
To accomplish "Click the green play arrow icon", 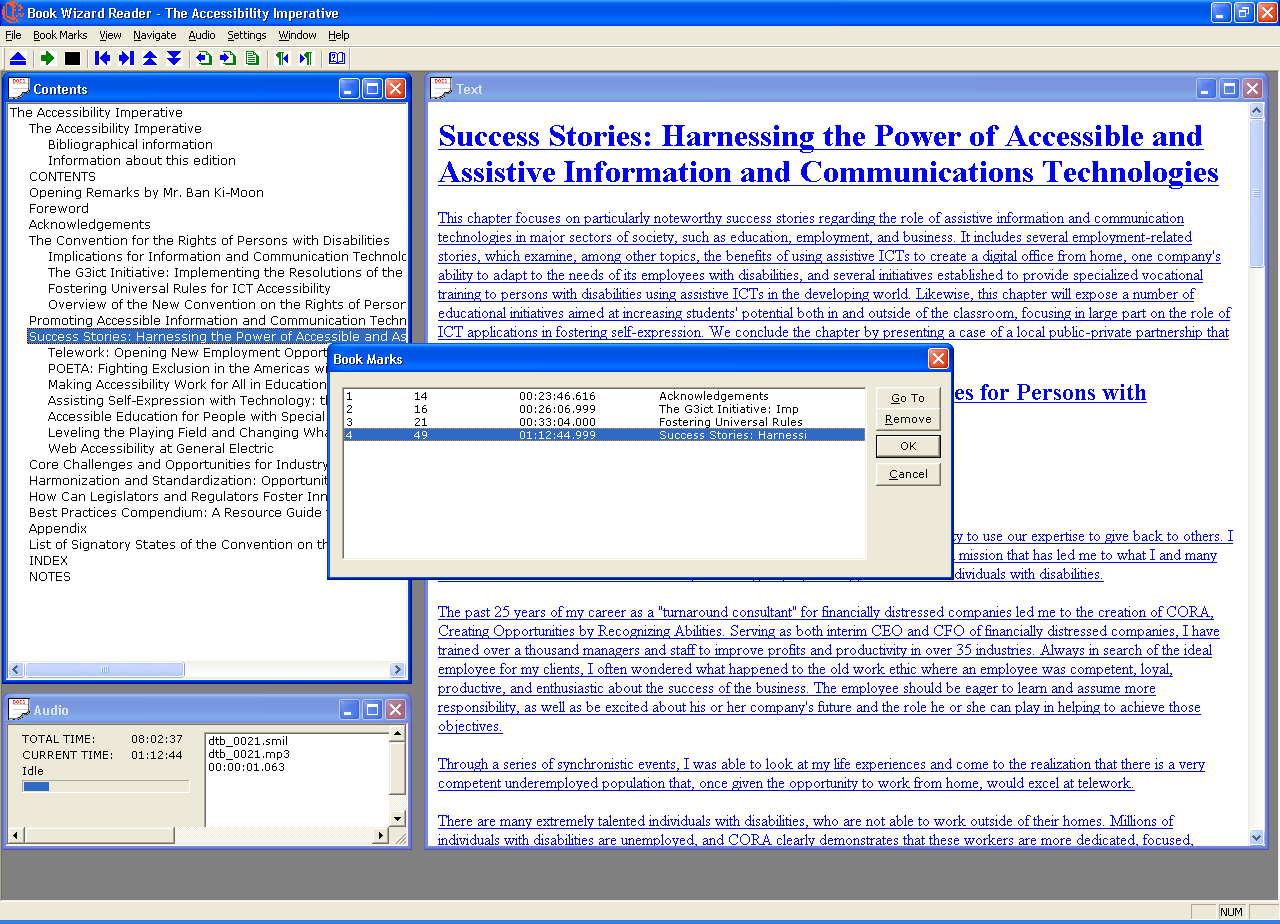I will [47, 59].
